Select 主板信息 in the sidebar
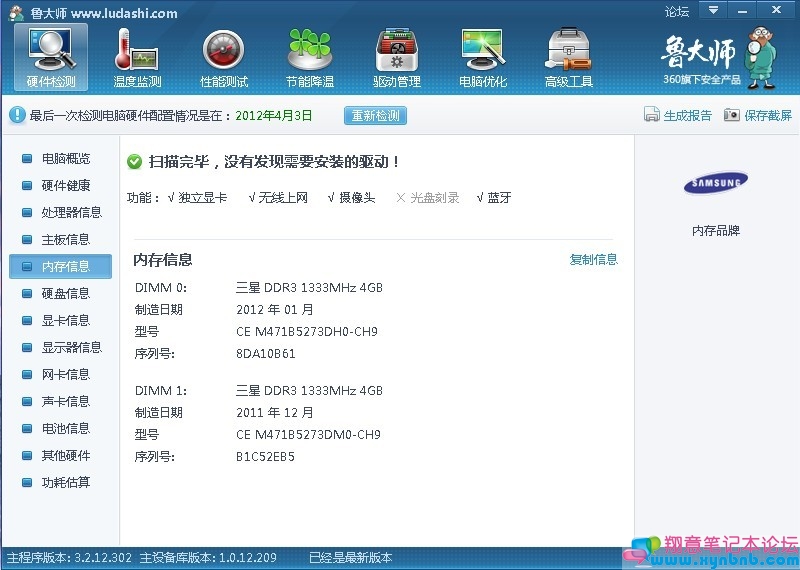 point(66,239)
